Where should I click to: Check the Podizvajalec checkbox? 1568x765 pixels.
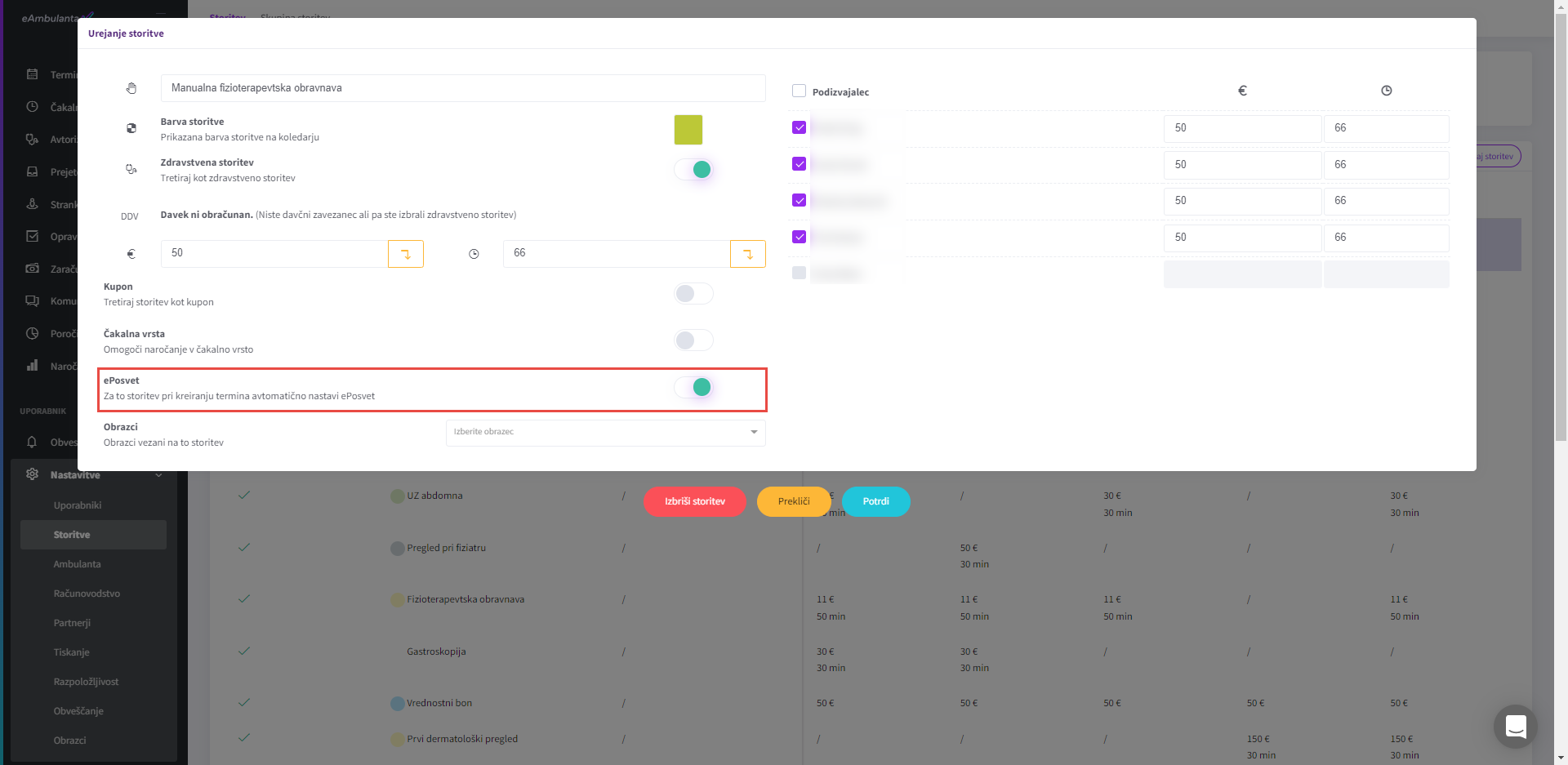[x=799, y=91]
